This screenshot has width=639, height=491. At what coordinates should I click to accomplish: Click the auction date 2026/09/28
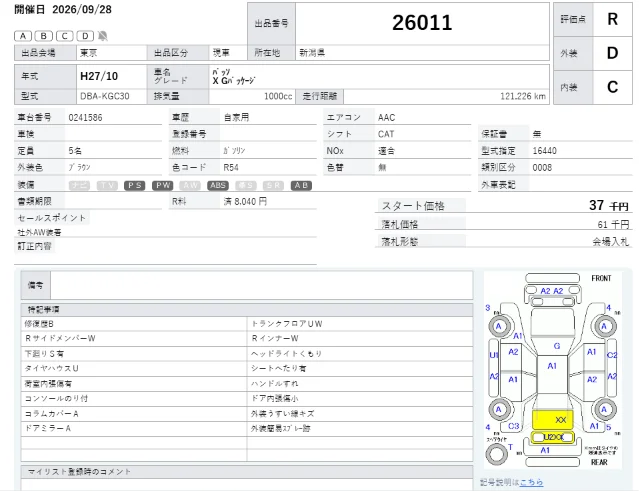[82, 9]
